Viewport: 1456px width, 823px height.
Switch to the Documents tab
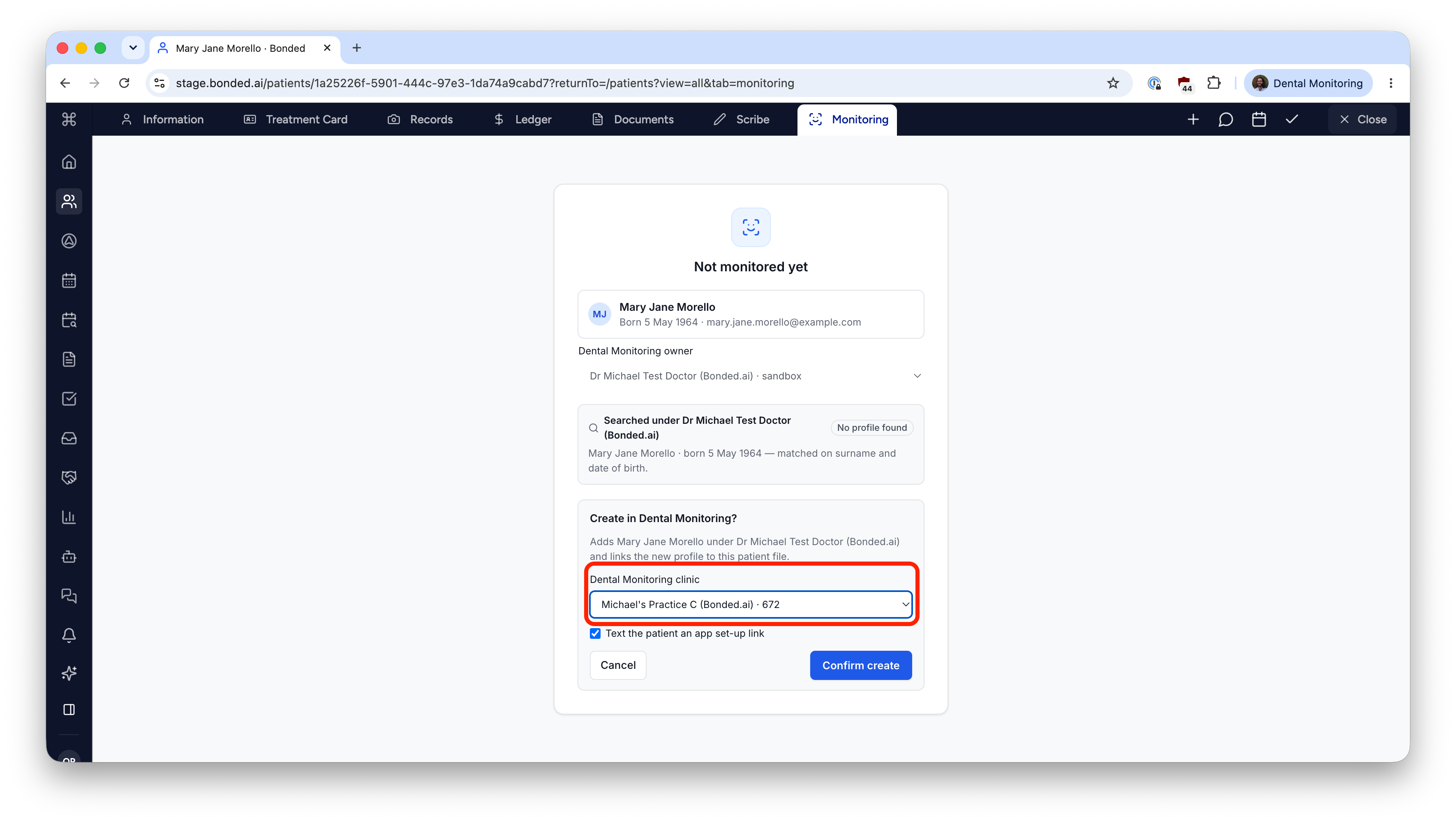(633, 119)
